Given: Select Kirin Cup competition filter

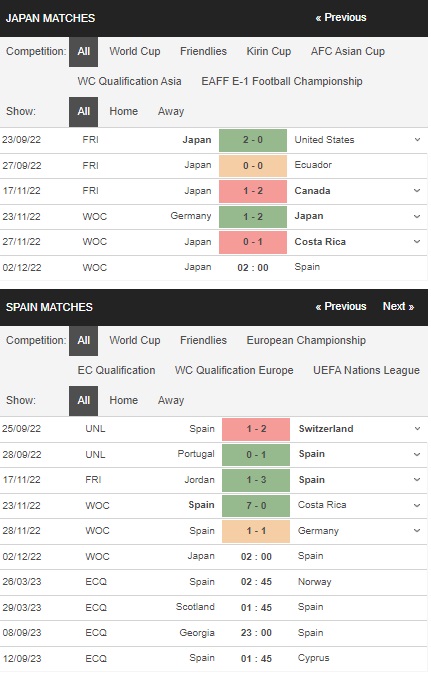Looking at the screenshot, I should click(x=268, y=51).
